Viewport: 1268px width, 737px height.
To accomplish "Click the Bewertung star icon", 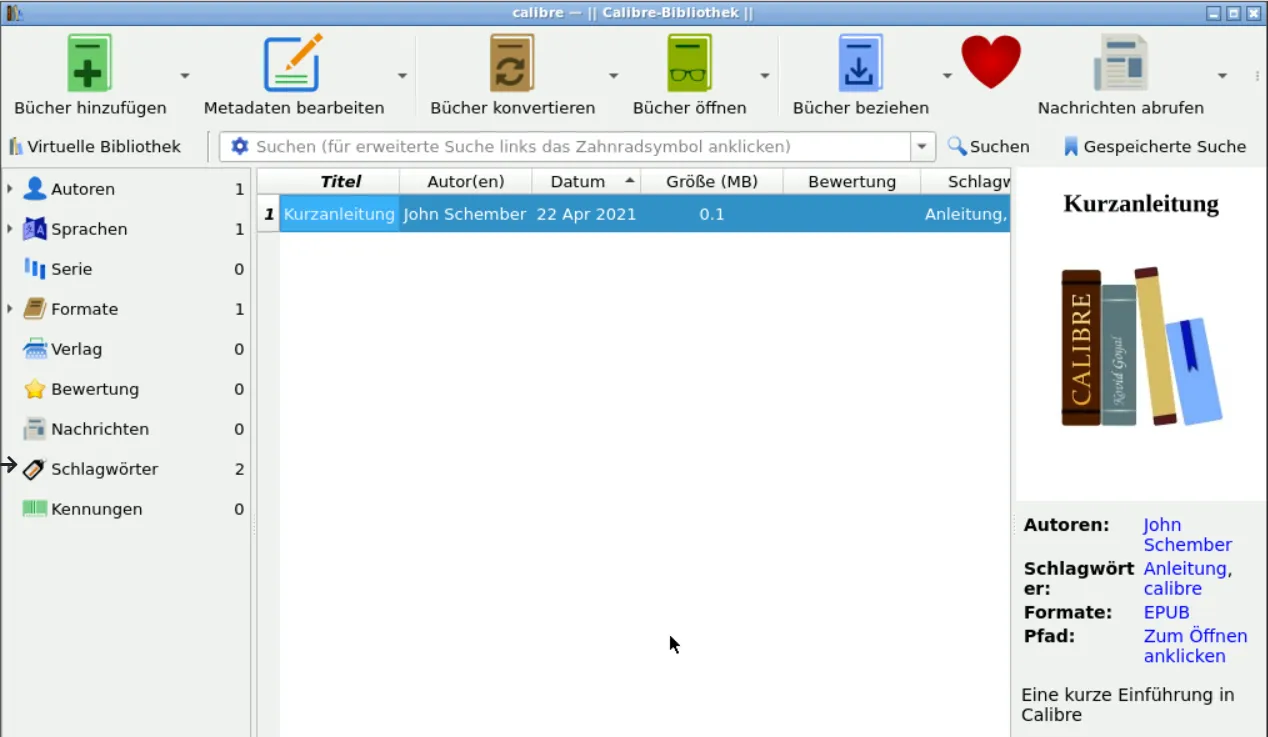I will (x=35, y=389).
